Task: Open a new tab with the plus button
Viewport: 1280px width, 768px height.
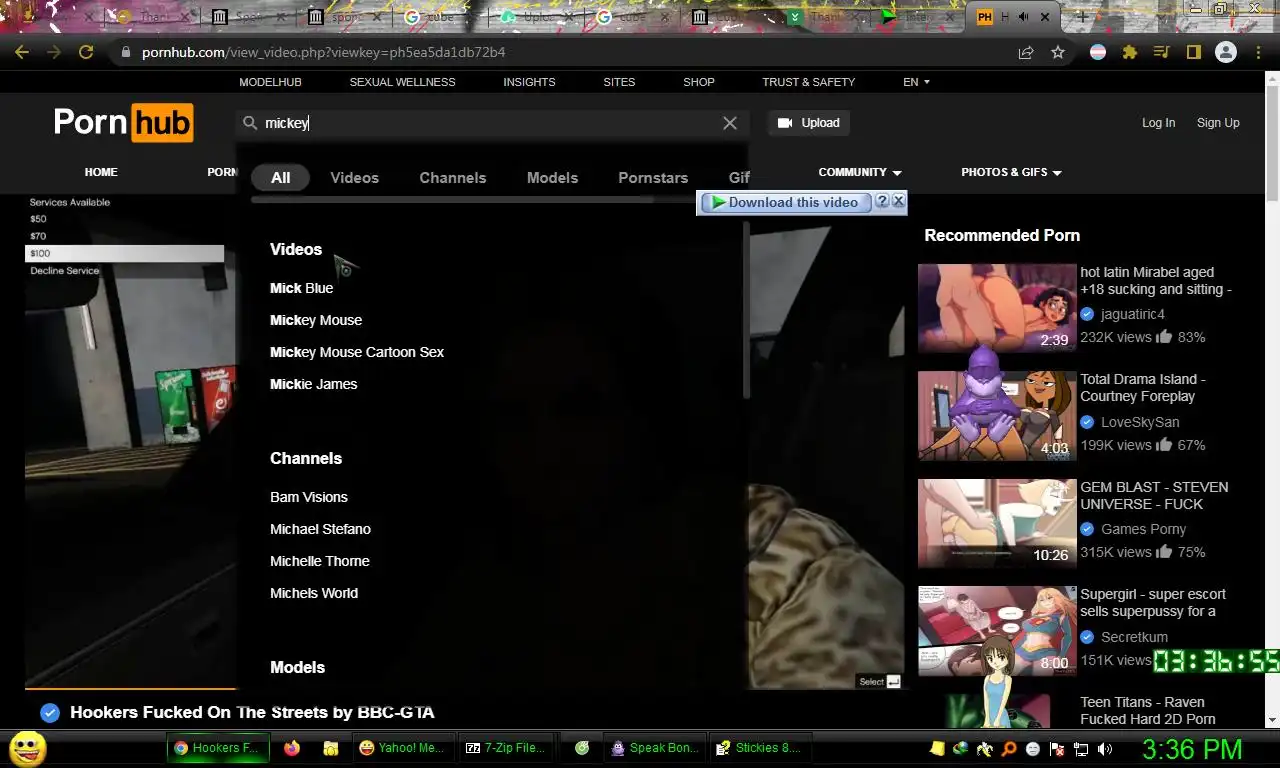Action: 1082,17
